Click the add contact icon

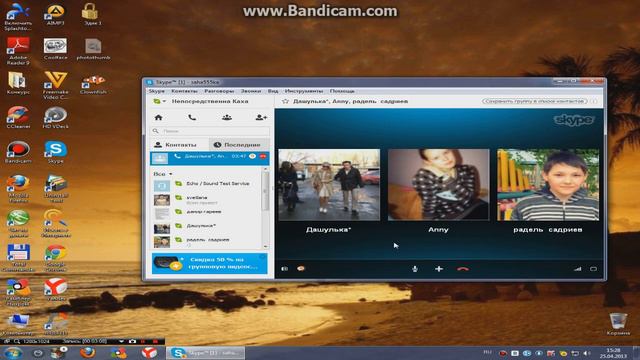[261, 118]
